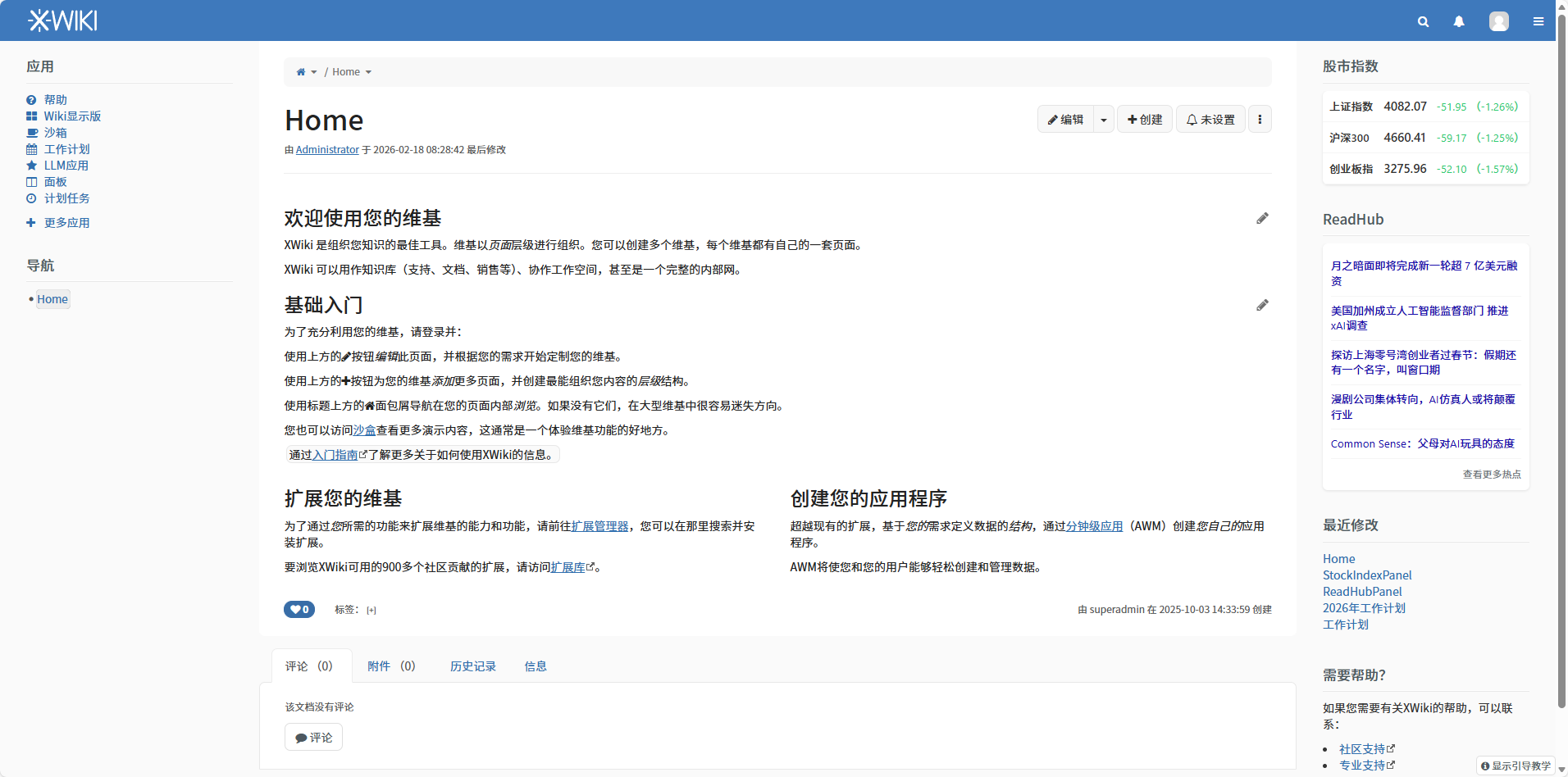The height and width of the screenshot is (777, 1568).
Task: Expand the Home breadcrumb dropdown caret
Action: coord(368,72)
